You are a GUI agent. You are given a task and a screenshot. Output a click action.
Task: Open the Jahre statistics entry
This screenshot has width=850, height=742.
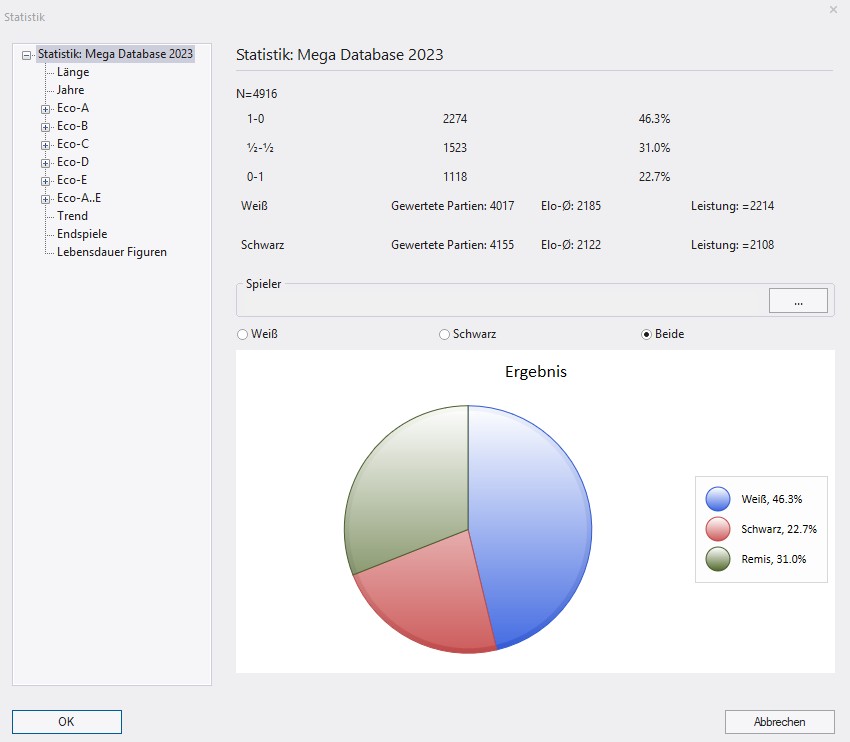pos(70,90)
